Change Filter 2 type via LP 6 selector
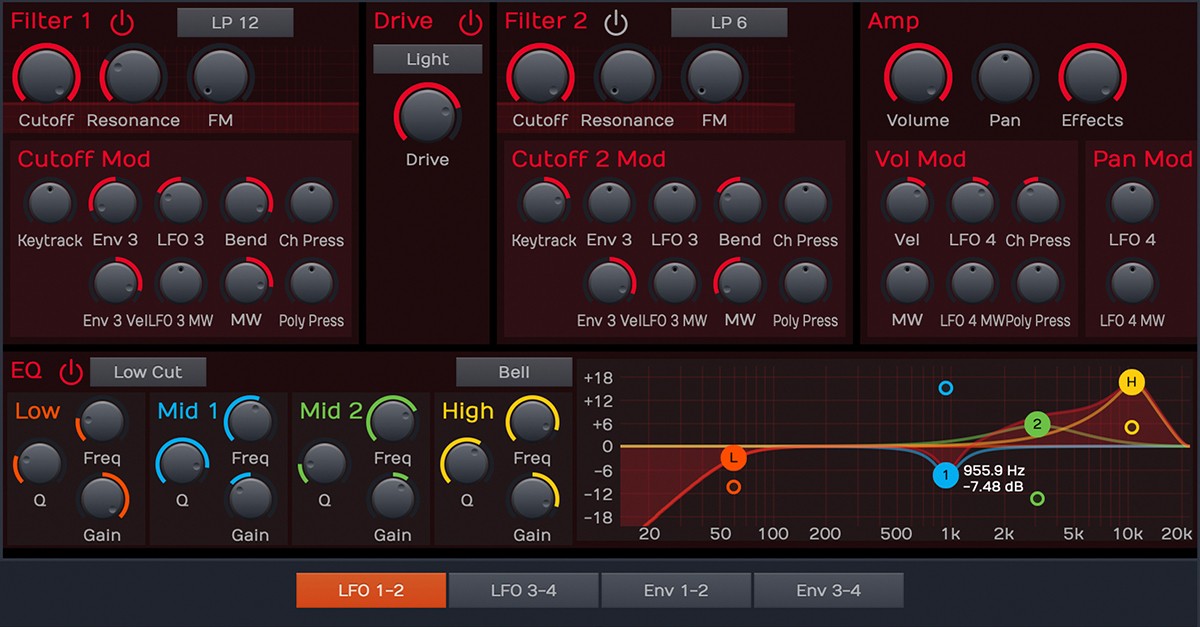 point(727,21)
